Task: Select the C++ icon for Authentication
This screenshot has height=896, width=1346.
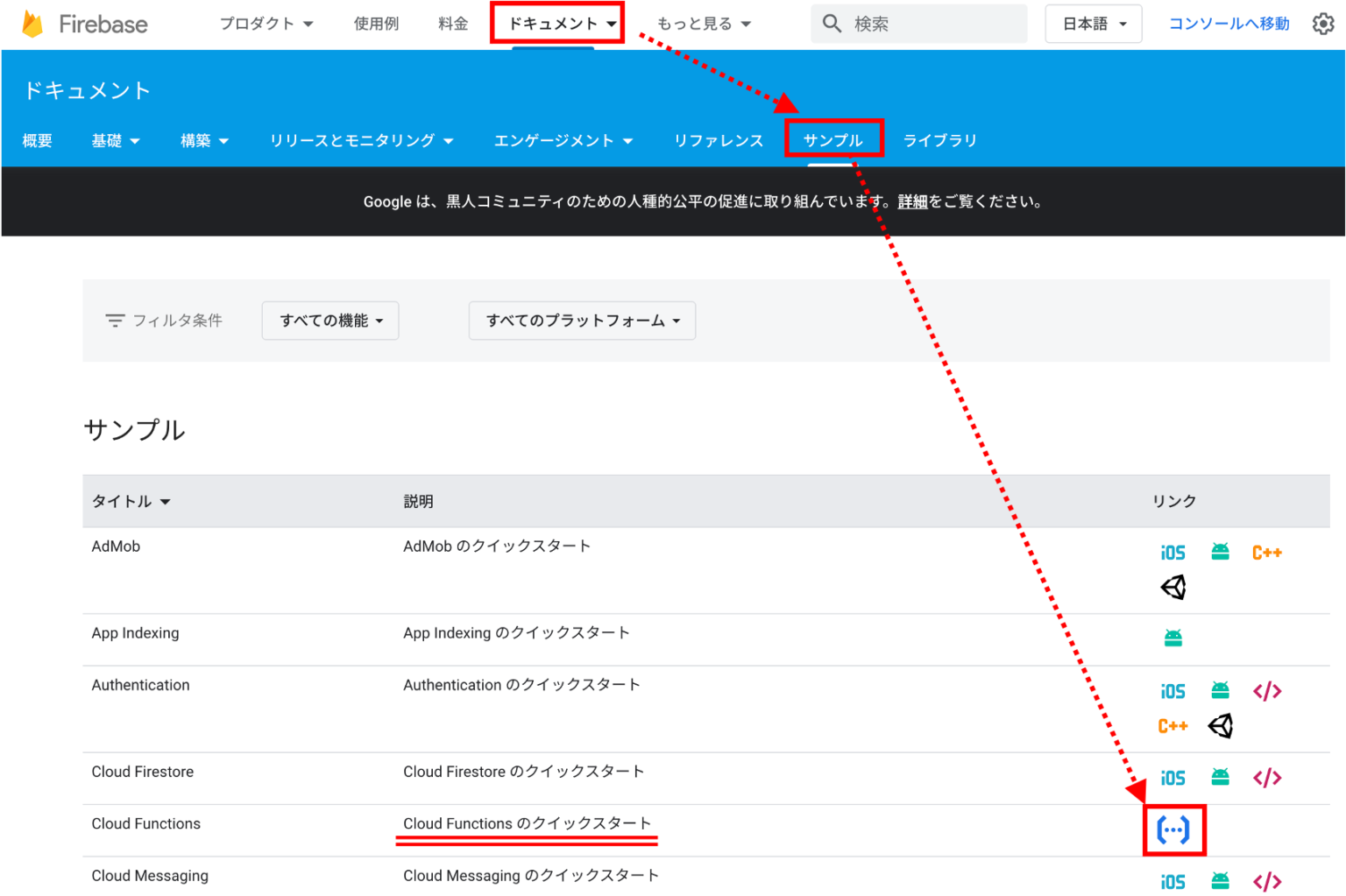Action: 1172,725
